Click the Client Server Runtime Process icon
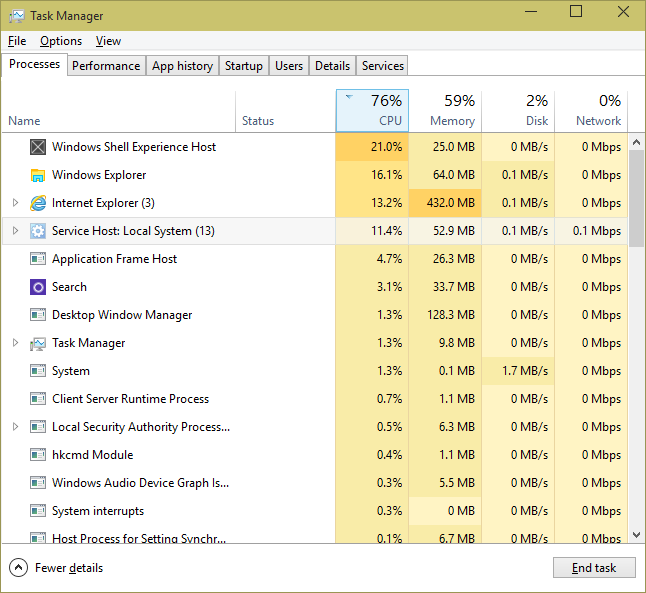This screenshot has width=646, height=593. tap(38, 399)
